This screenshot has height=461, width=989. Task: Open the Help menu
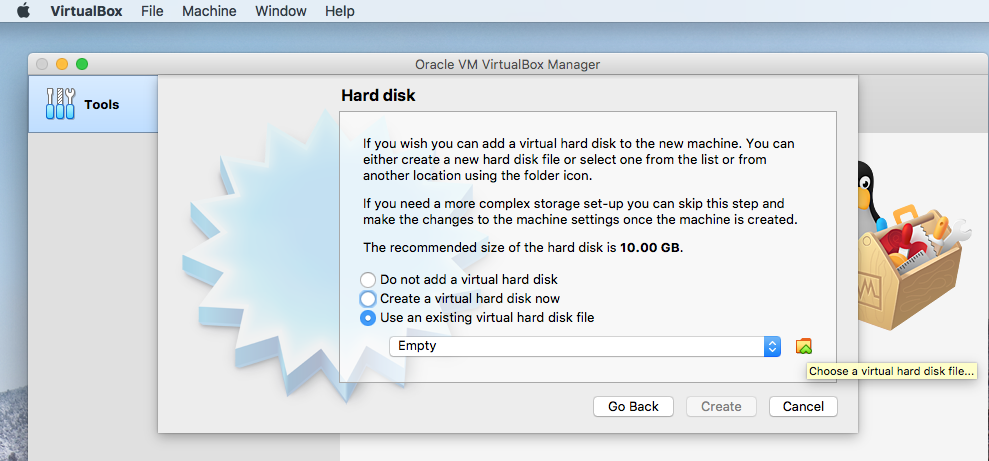coord(340,11)
